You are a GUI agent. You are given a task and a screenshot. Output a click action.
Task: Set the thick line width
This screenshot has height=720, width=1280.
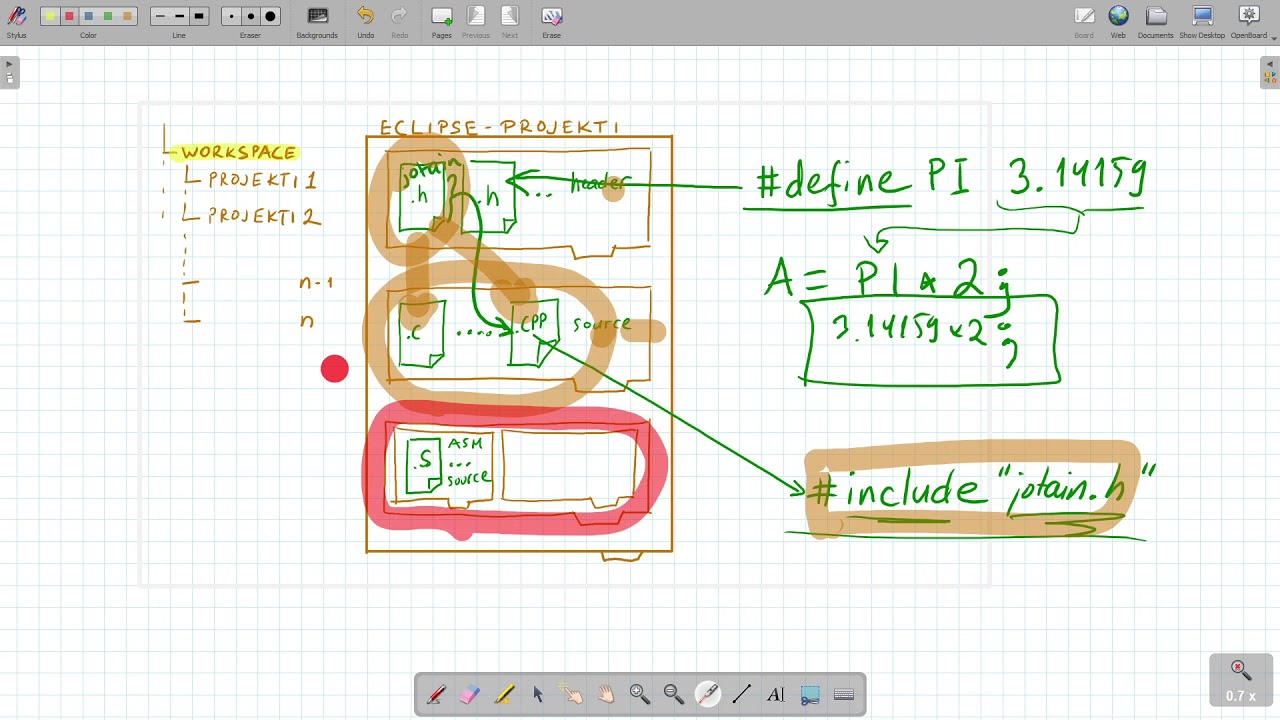click(198, 16)
